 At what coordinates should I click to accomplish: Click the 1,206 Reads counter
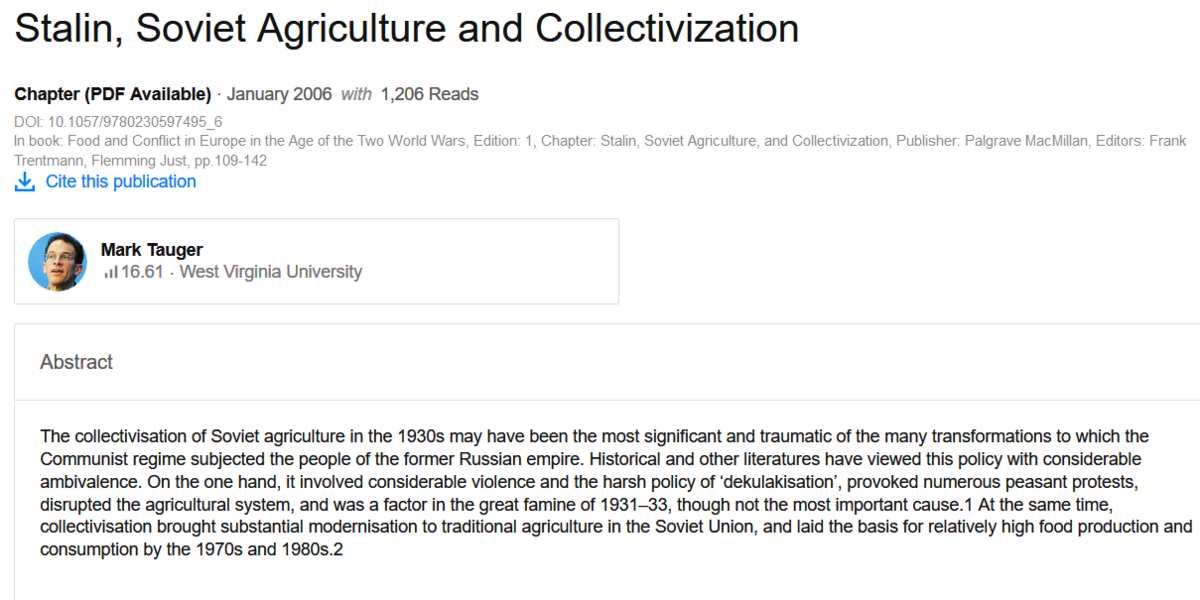(x=430, y=95)
